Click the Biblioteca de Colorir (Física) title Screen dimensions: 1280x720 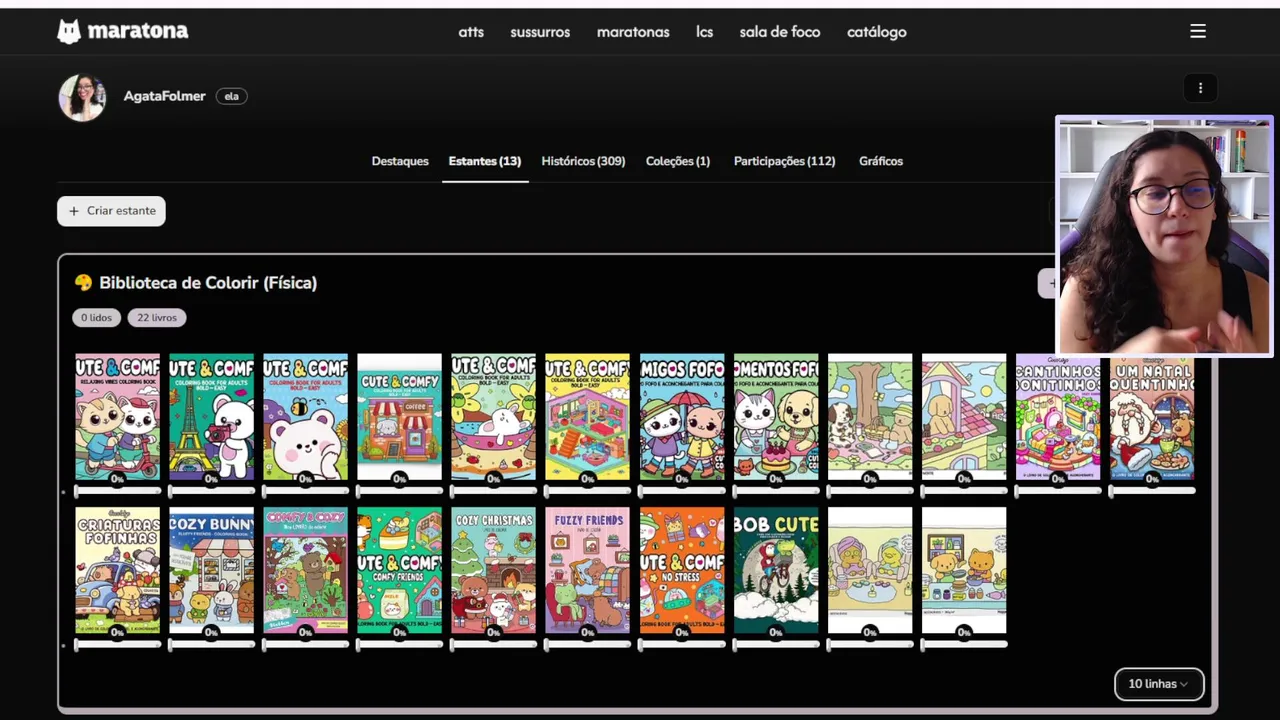pyautogui.click(x=208, y=283)
